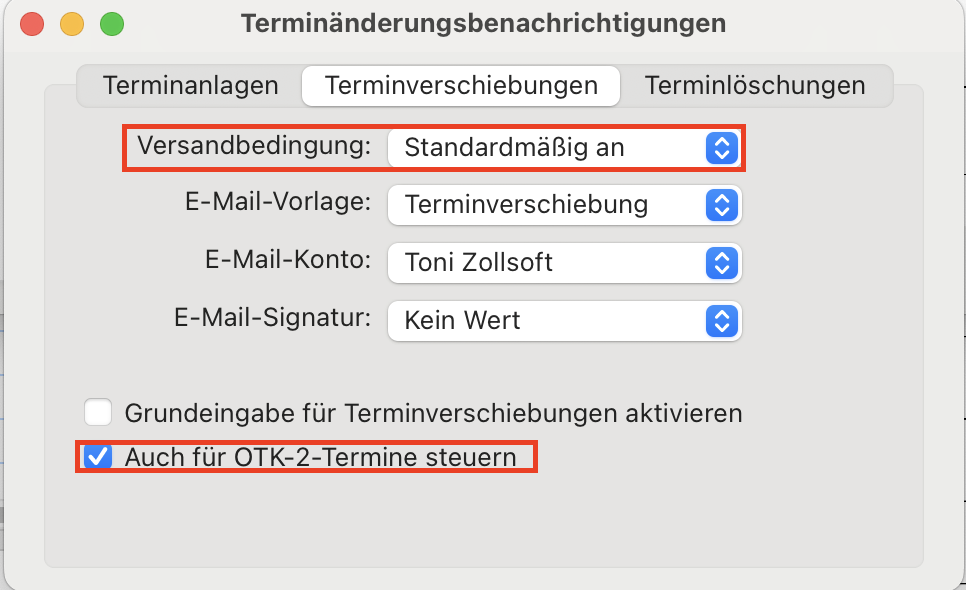
Task: Click the Terminänderungsbenachrichtigungen window title
Action: click(483, 24)
